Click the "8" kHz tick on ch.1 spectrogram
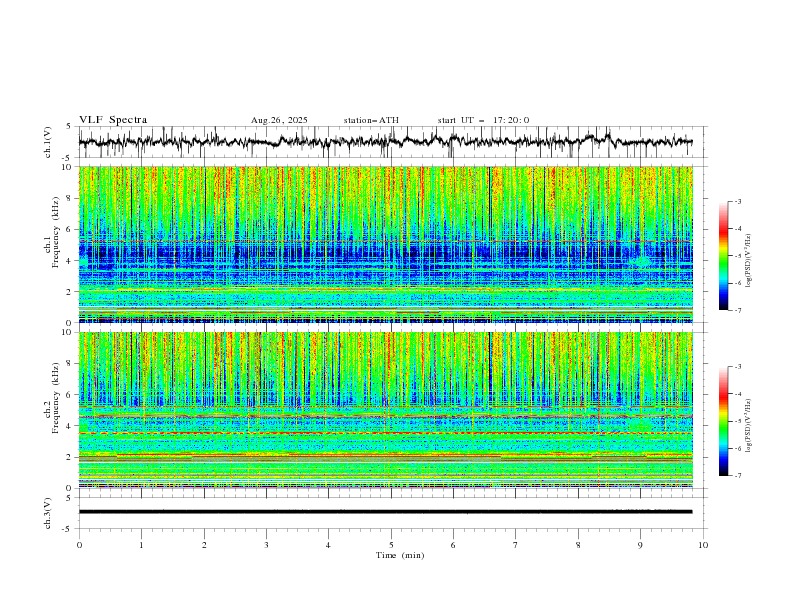This screenshot has width=792, height=612. click(70, 198)
